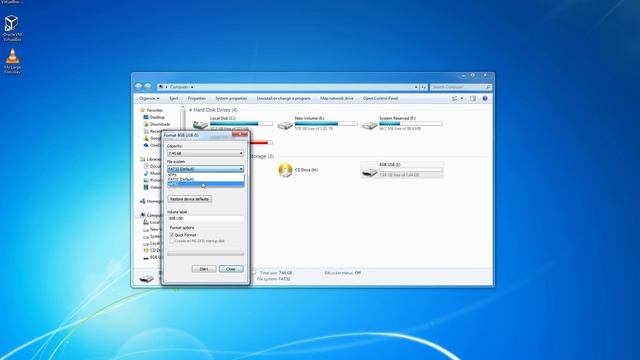Select the CD Drive (H:) disc icon

[x=285, y=170]
